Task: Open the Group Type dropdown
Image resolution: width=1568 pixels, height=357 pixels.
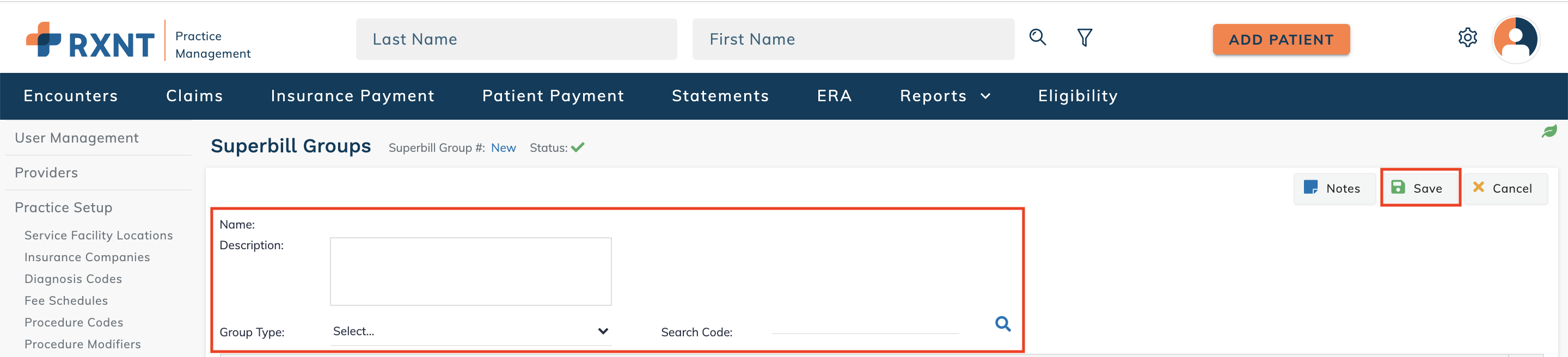Action: tap(470, 331)
